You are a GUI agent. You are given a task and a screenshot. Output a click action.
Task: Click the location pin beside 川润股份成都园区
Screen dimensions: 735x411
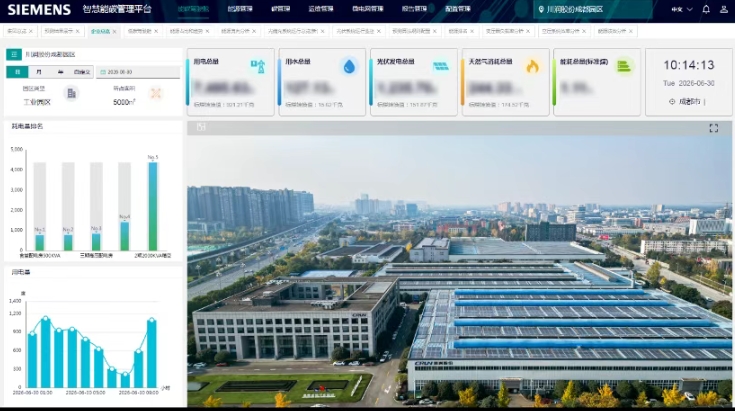541,9
